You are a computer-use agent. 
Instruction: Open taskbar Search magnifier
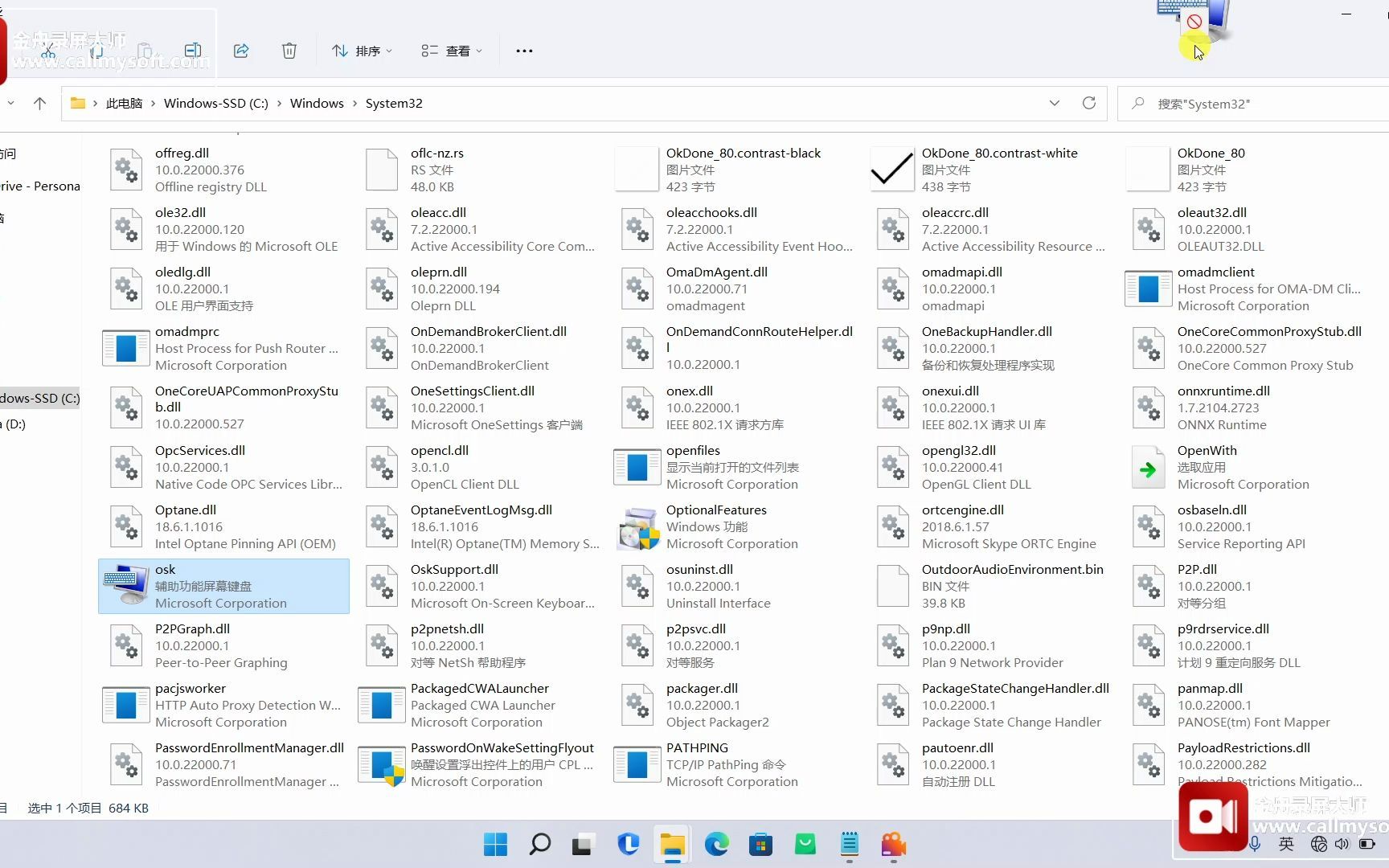(539, 844)
